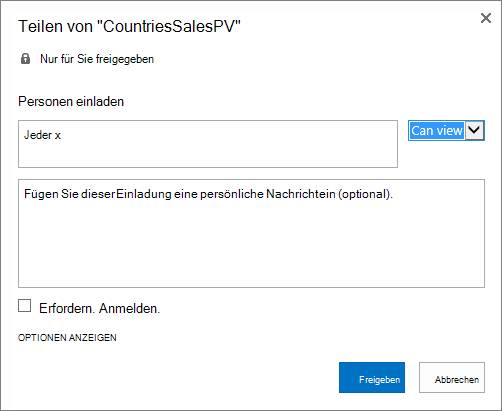502x411 pixels.
Task: Click inside the invite people field
Action: [x=208, y=144]
